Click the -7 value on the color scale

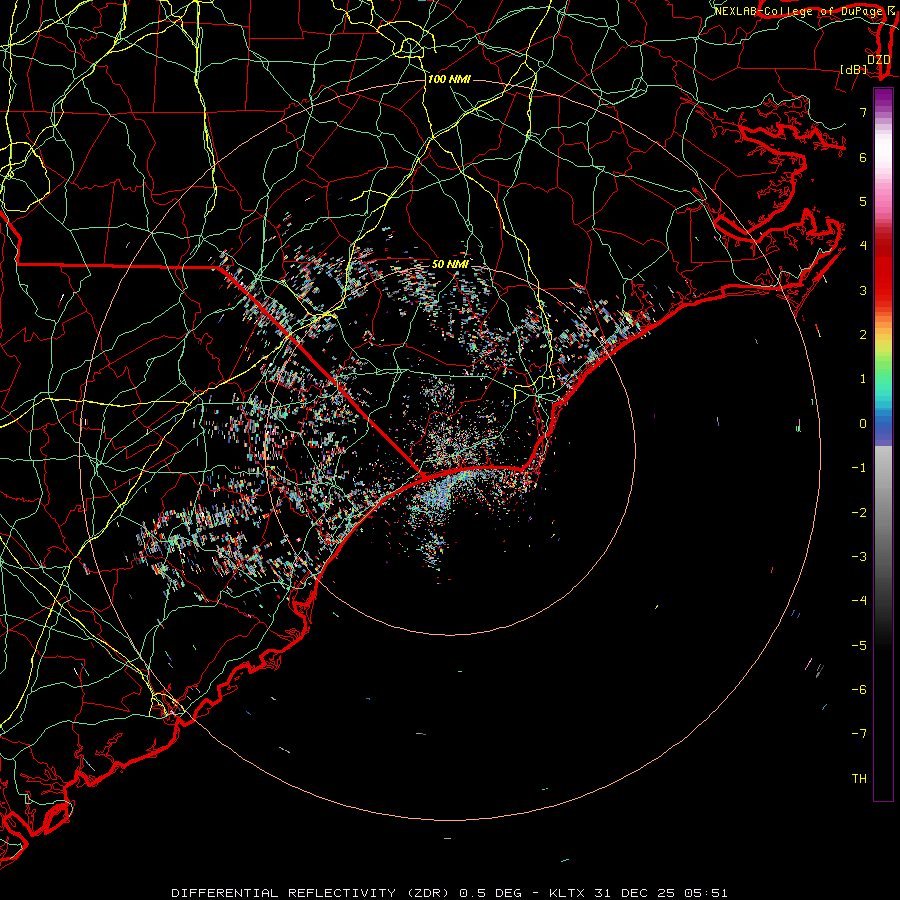coord(859,733)
